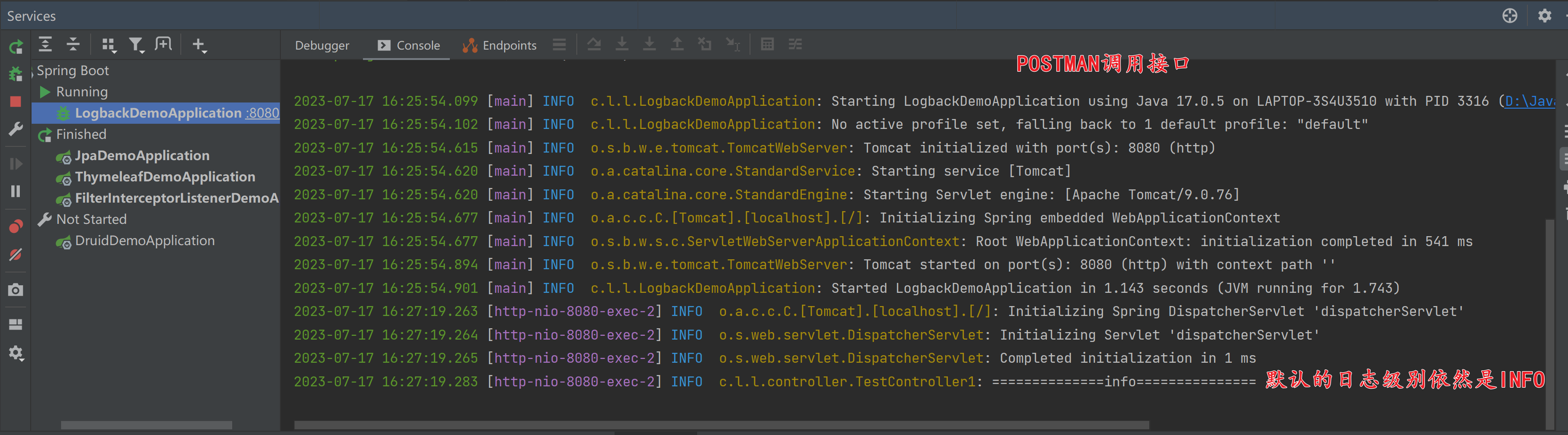Click the Resume Program icon
The width and height of the screenshot is (1568, 435).
[16, 164]
